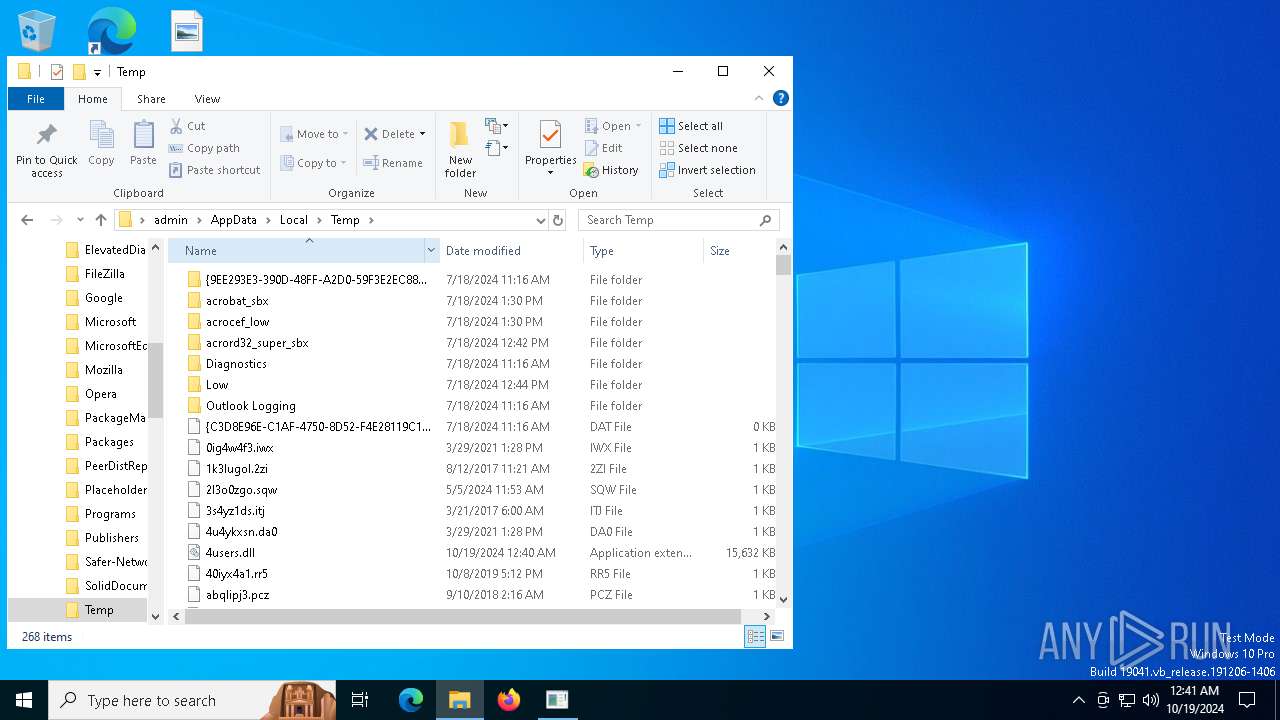
Task: Select the FileZilla folder in navigation pane
Action: pos(104,274)
